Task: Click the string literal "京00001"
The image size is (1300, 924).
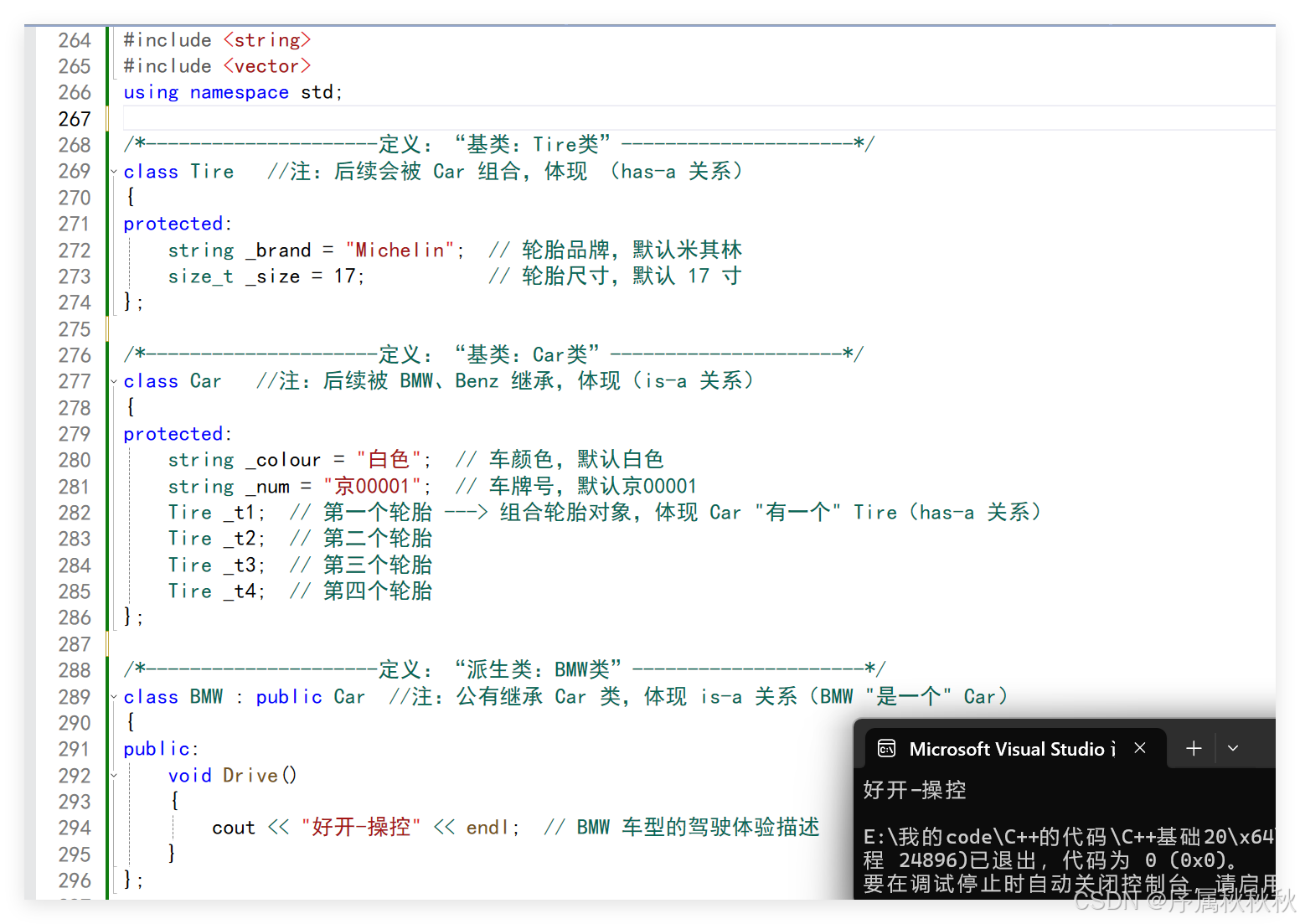Action: click(372, 487)
